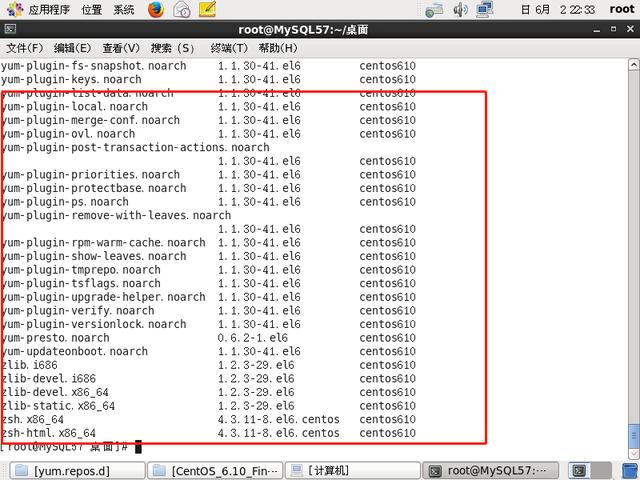Click zlib.i686 package text
The image size is (640, 480).
click(x=29, y=365)
